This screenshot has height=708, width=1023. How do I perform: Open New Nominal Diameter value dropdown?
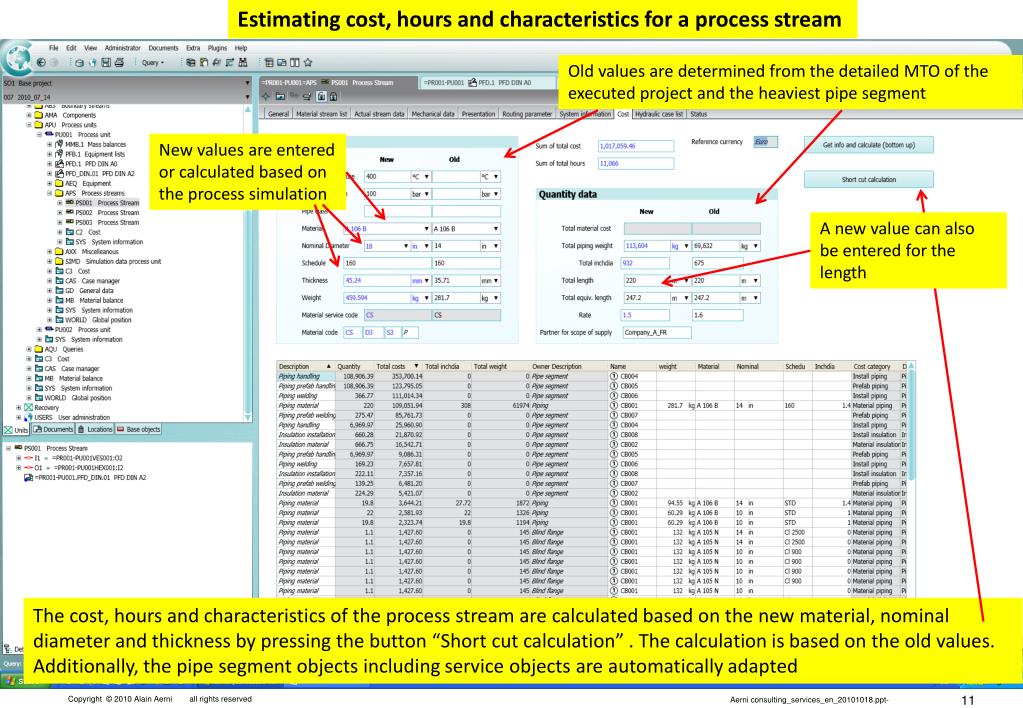405,246
